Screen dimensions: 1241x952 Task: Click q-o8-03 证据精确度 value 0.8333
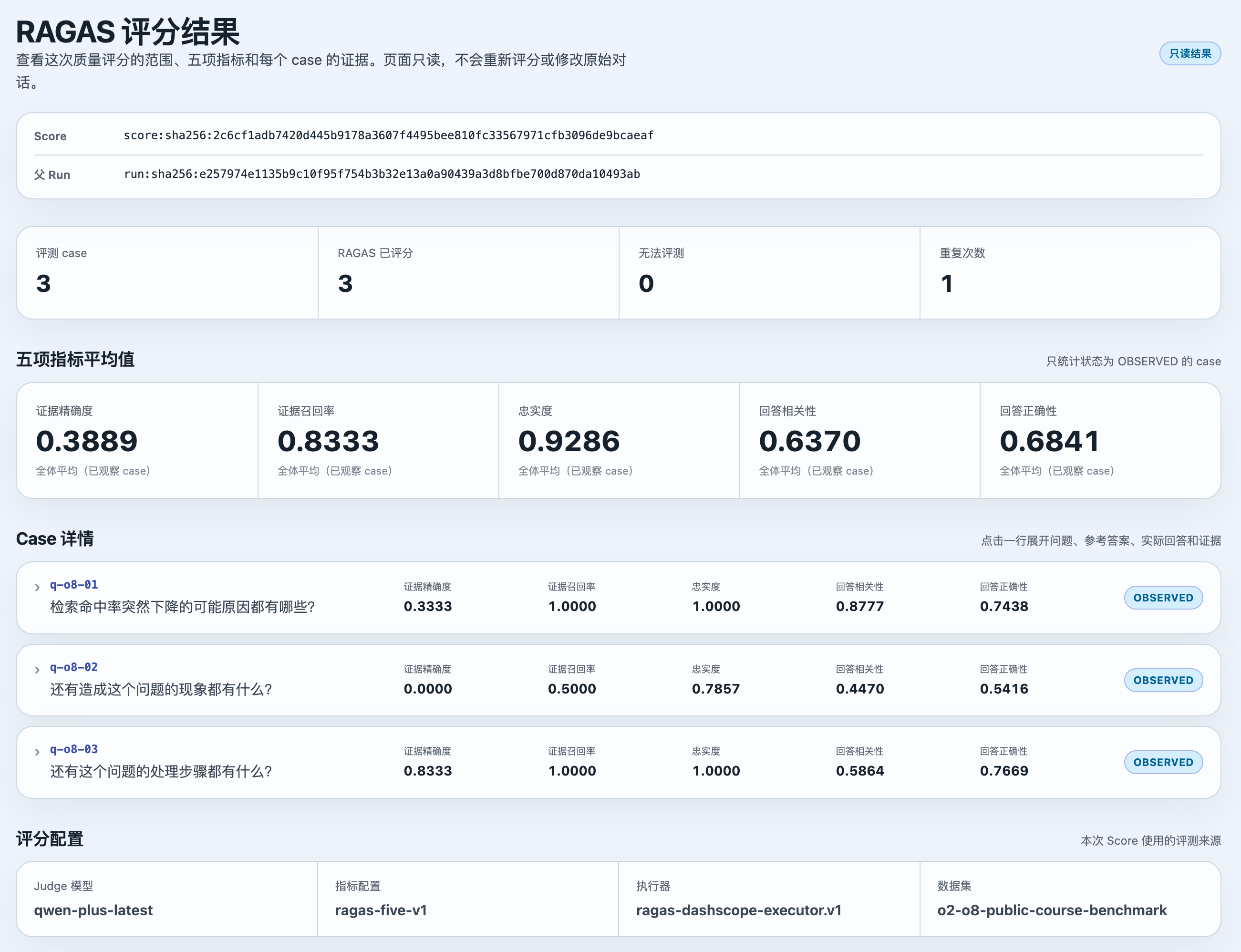(428, 771)
